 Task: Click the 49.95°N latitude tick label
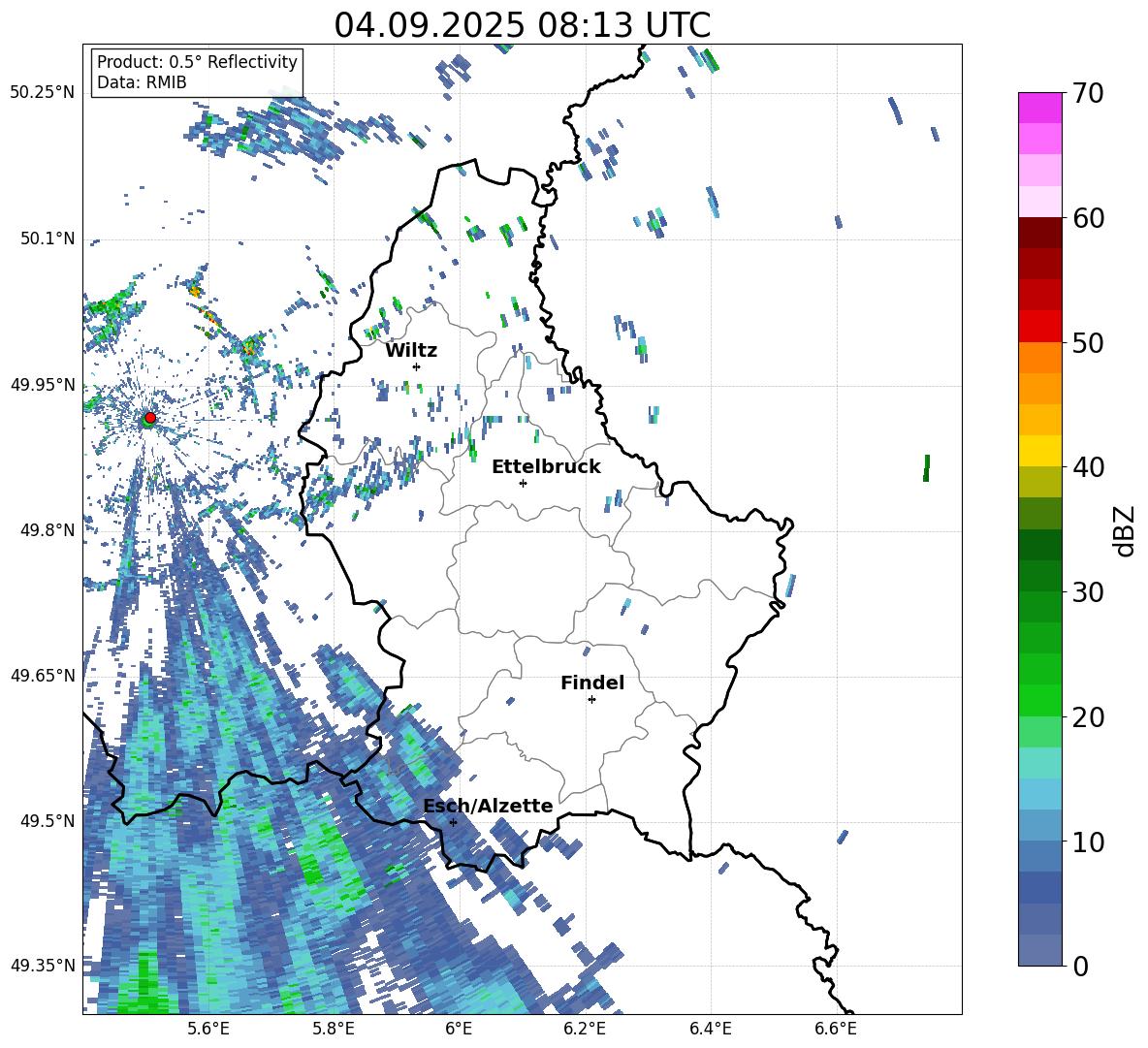[43, 384]
